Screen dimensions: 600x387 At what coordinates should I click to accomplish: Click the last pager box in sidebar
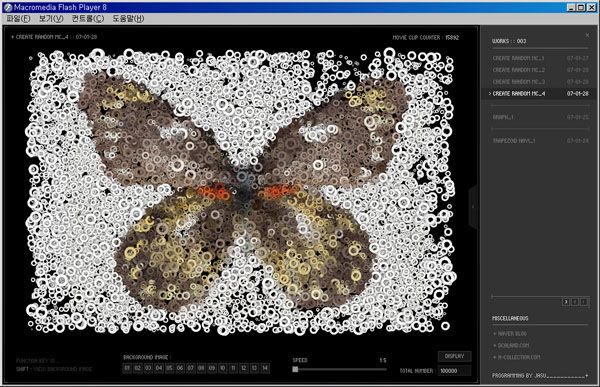tap(584, 302)
